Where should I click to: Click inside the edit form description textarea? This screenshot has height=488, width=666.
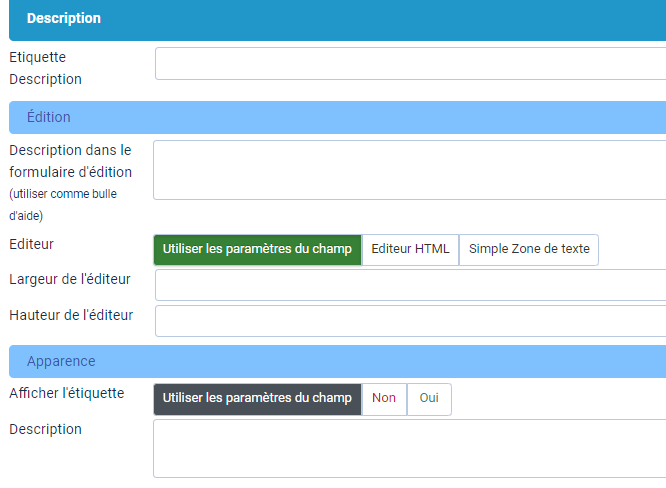click(x=410, y=170)
